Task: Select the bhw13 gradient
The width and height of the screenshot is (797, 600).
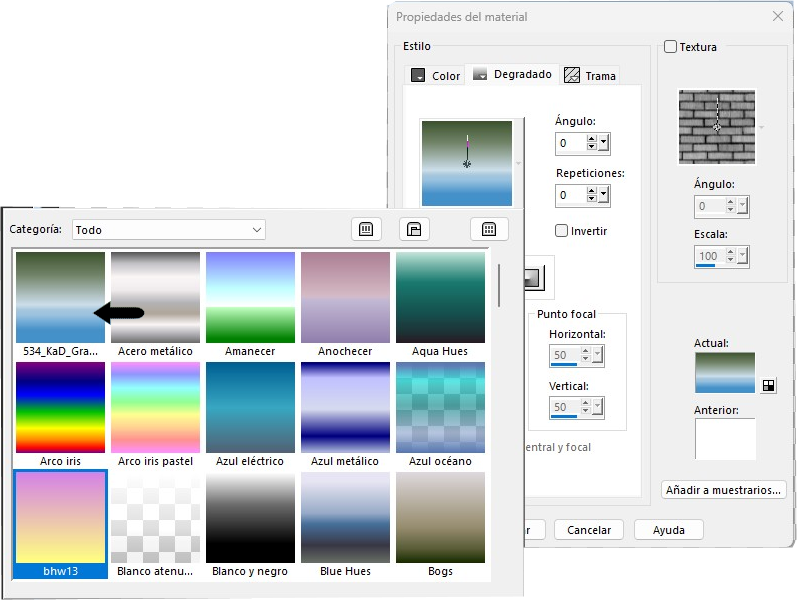Action: coord(60,524)
